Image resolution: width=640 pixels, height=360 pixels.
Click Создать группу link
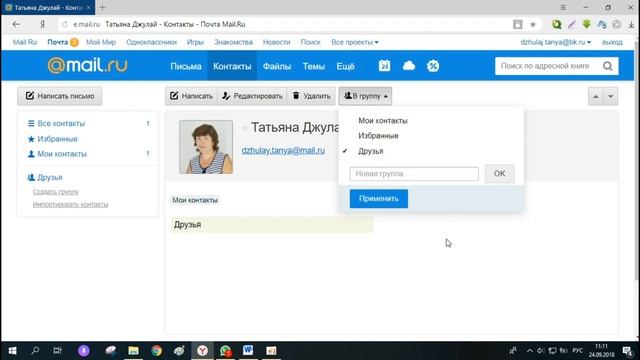pos(56,191)
